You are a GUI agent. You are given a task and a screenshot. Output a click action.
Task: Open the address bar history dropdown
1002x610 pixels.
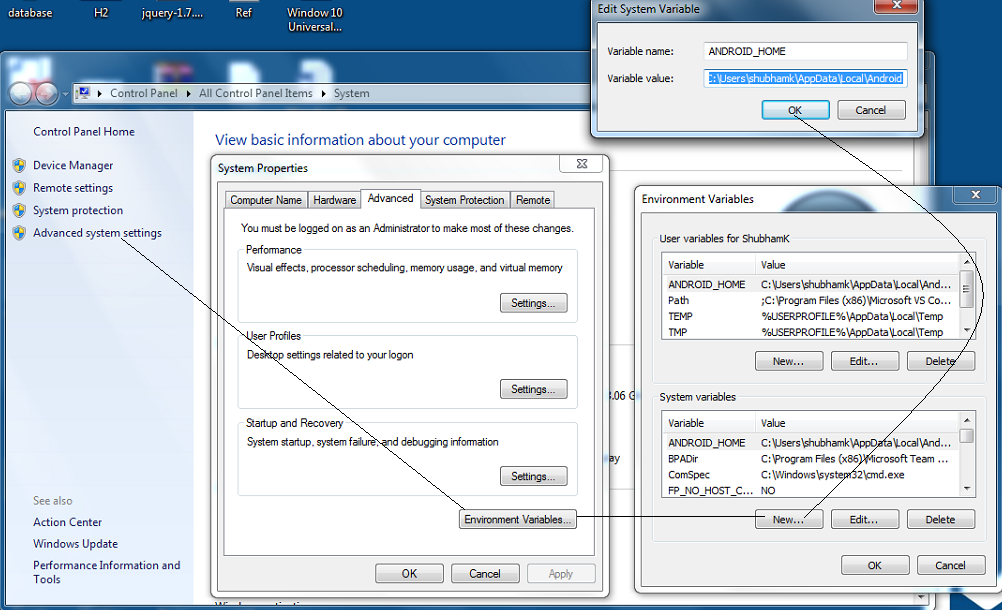pyautogui.click(x=64, y=93)
